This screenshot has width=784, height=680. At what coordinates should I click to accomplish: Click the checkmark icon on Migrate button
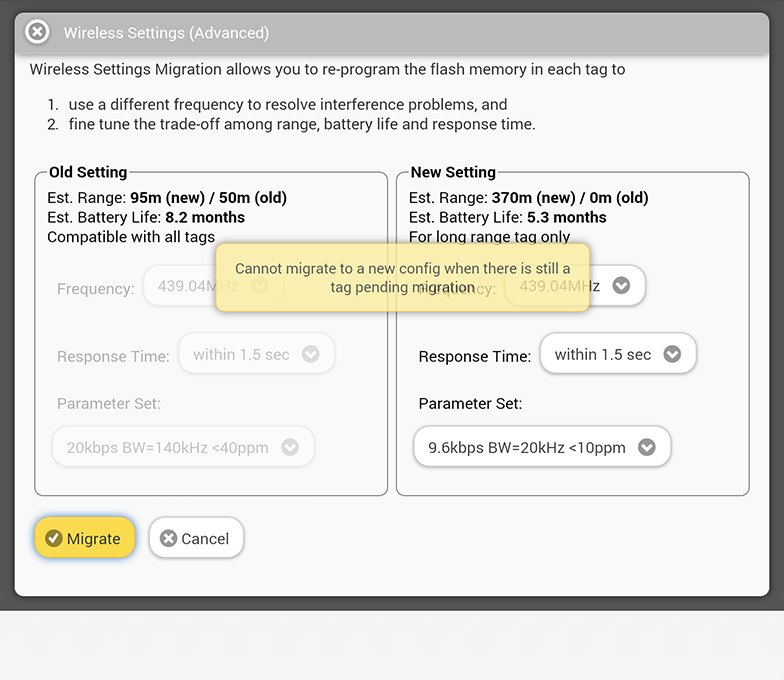pyautogui.click(x=54, y=538)
